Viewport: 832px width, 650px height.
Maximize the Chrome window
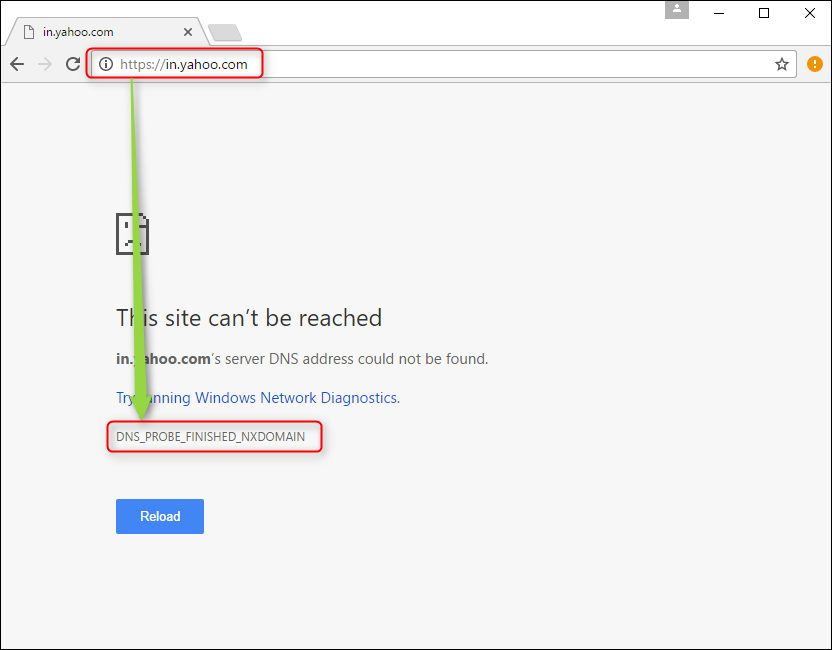(x=764, y=13)
